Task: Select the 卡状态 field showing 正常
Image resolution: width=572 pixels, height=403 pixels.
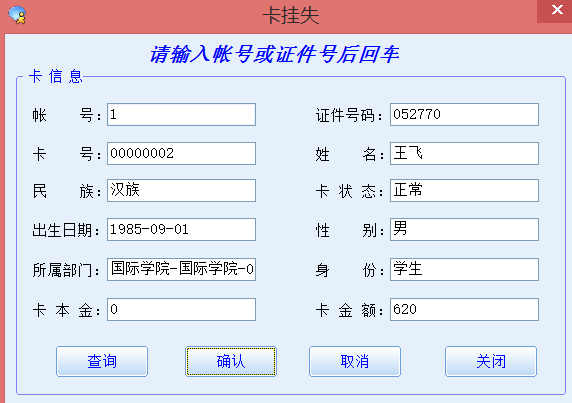Action: point(464,190)
